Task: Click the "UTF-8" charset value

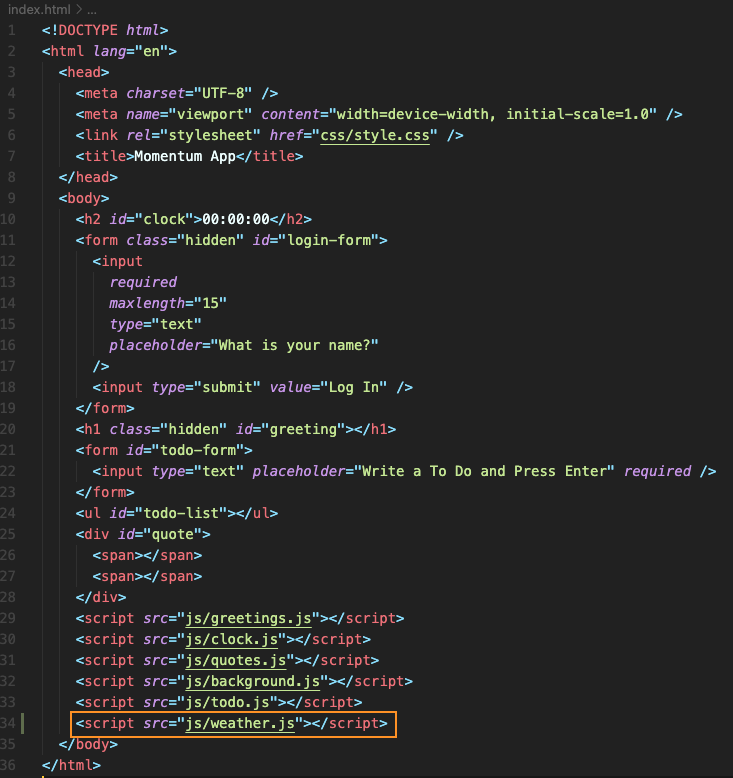Action: 223,93
